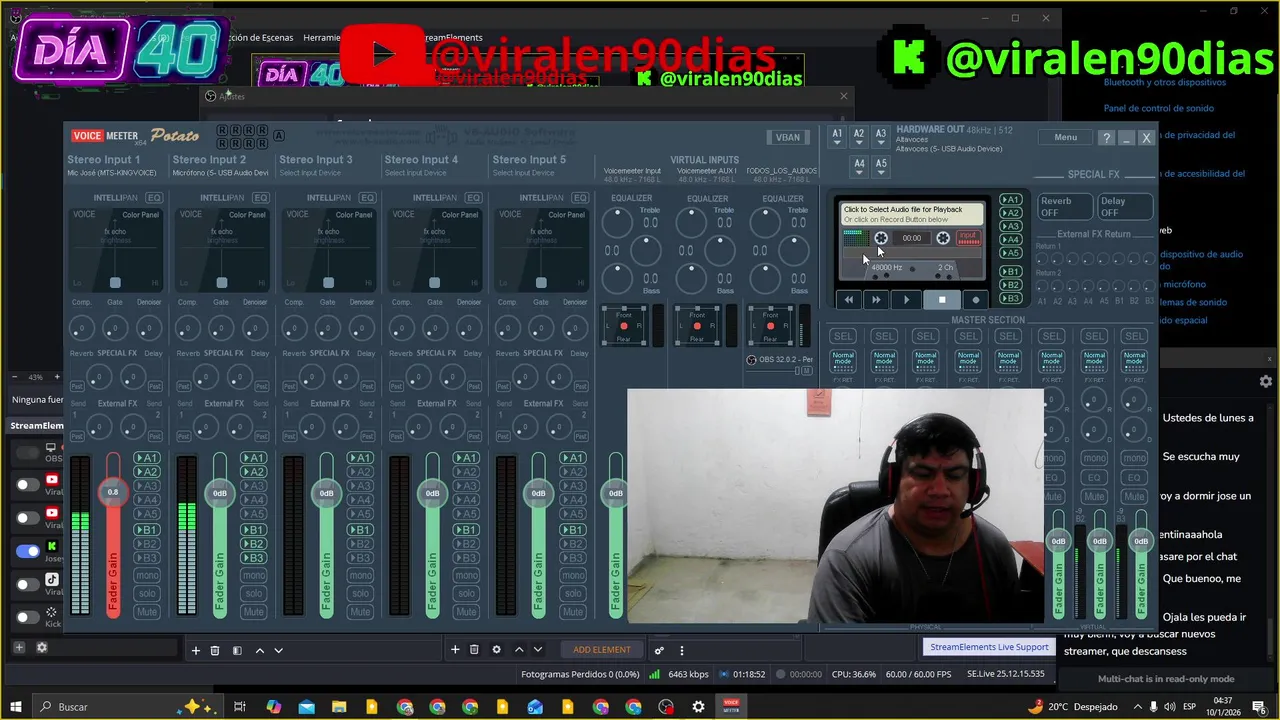Click gear icon under StreamElements channel list
The width and height of the screenshot is (1280, 720).
coord(42,647)
